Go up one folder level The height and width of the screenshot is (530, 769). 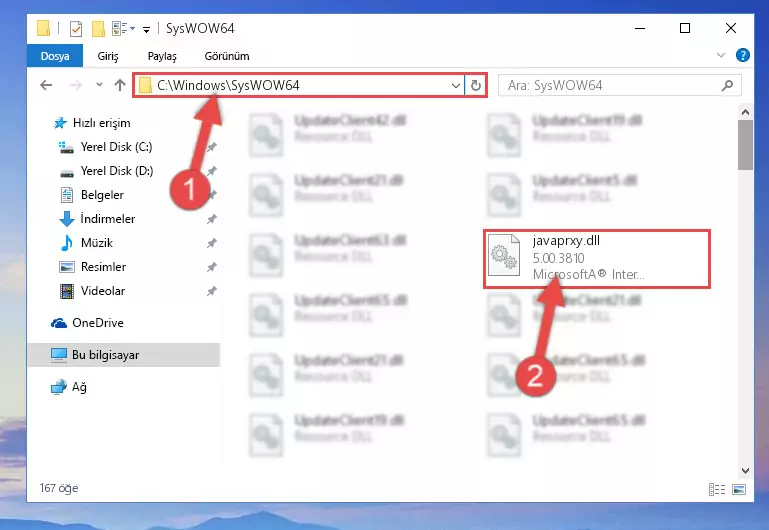[x=120, y=85]
